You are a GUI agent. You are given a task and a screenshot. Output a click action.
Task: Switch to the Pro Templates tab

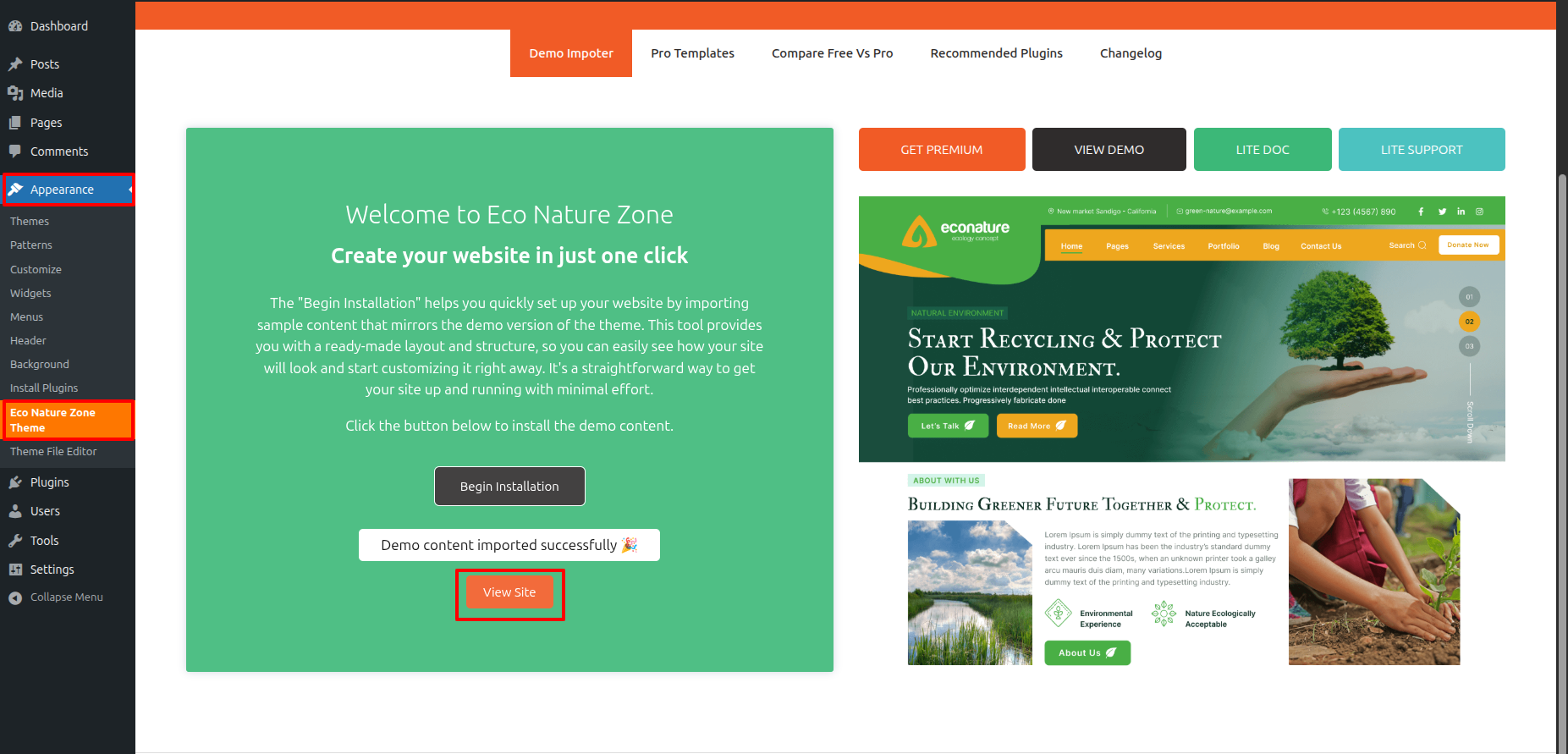(x=692, y=53)
